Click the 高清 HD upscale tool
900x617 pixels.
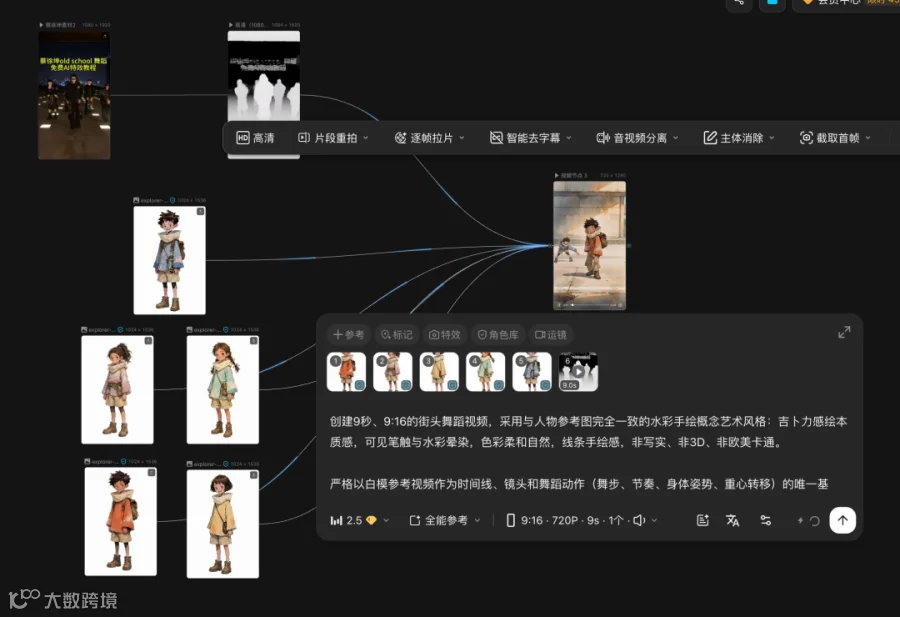pyautogui.click(x=255, y=138)
